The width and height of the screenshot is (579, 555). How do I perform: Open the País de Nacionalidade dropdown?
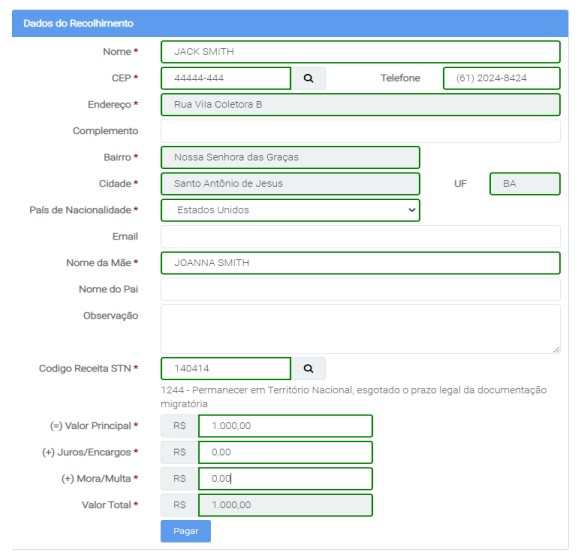pyautogui.click(x=290, y=210)
